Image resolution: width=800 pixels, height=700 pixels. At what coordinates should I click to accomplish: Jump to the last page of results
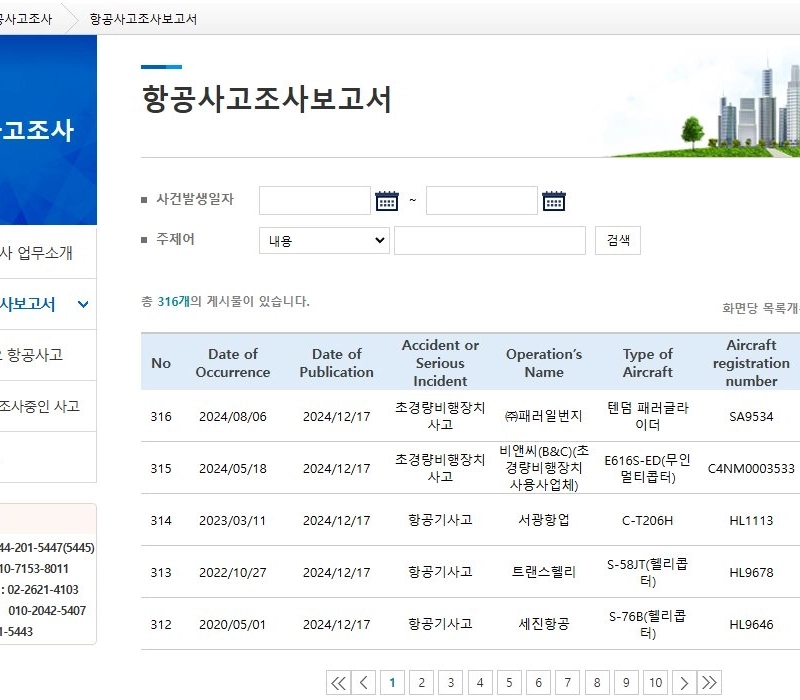click(x=709, y=683)
